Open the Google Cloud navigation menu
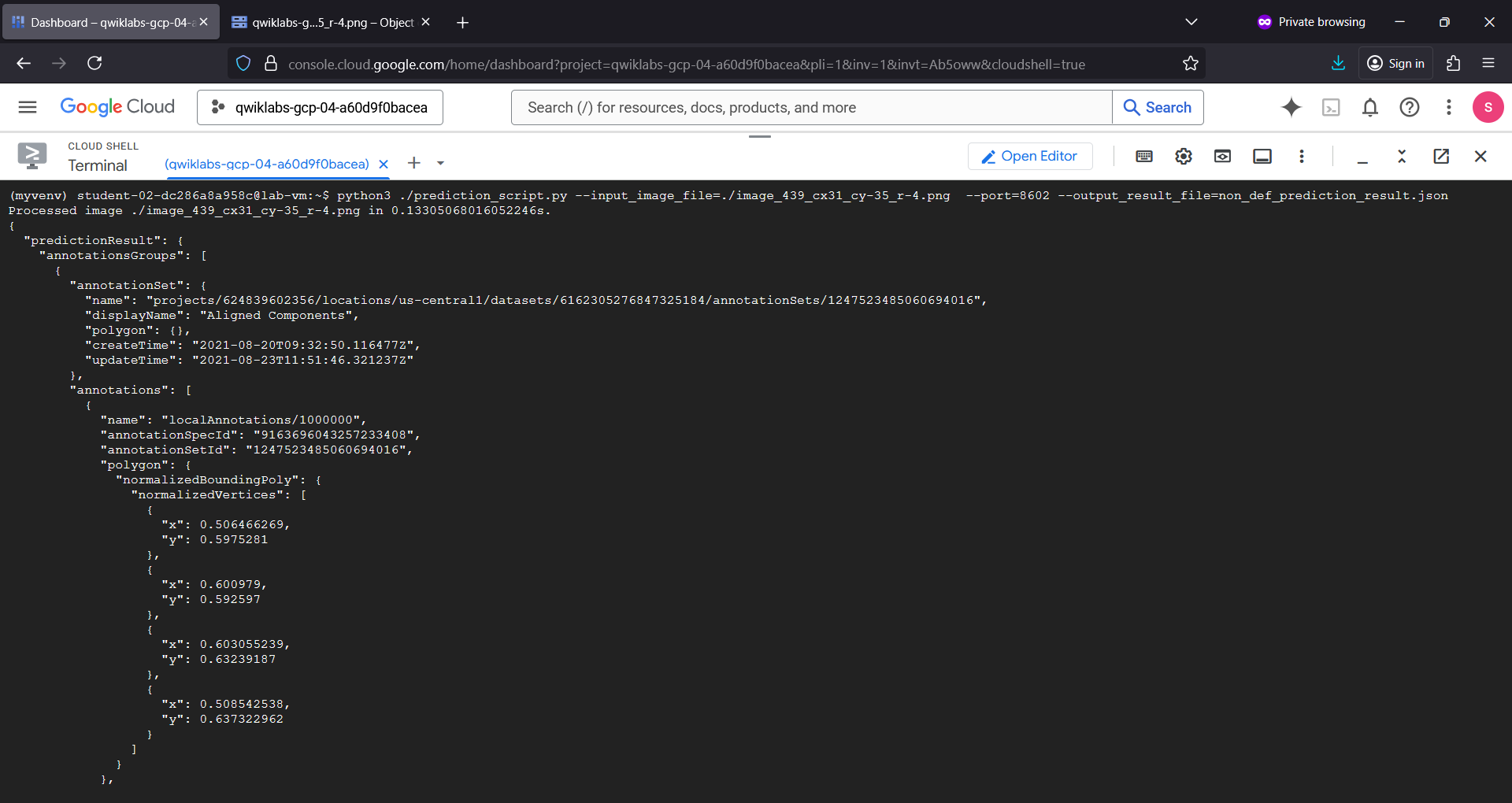Image resolution: width=1512 pixels, height=803 pixels. (28, 107)
